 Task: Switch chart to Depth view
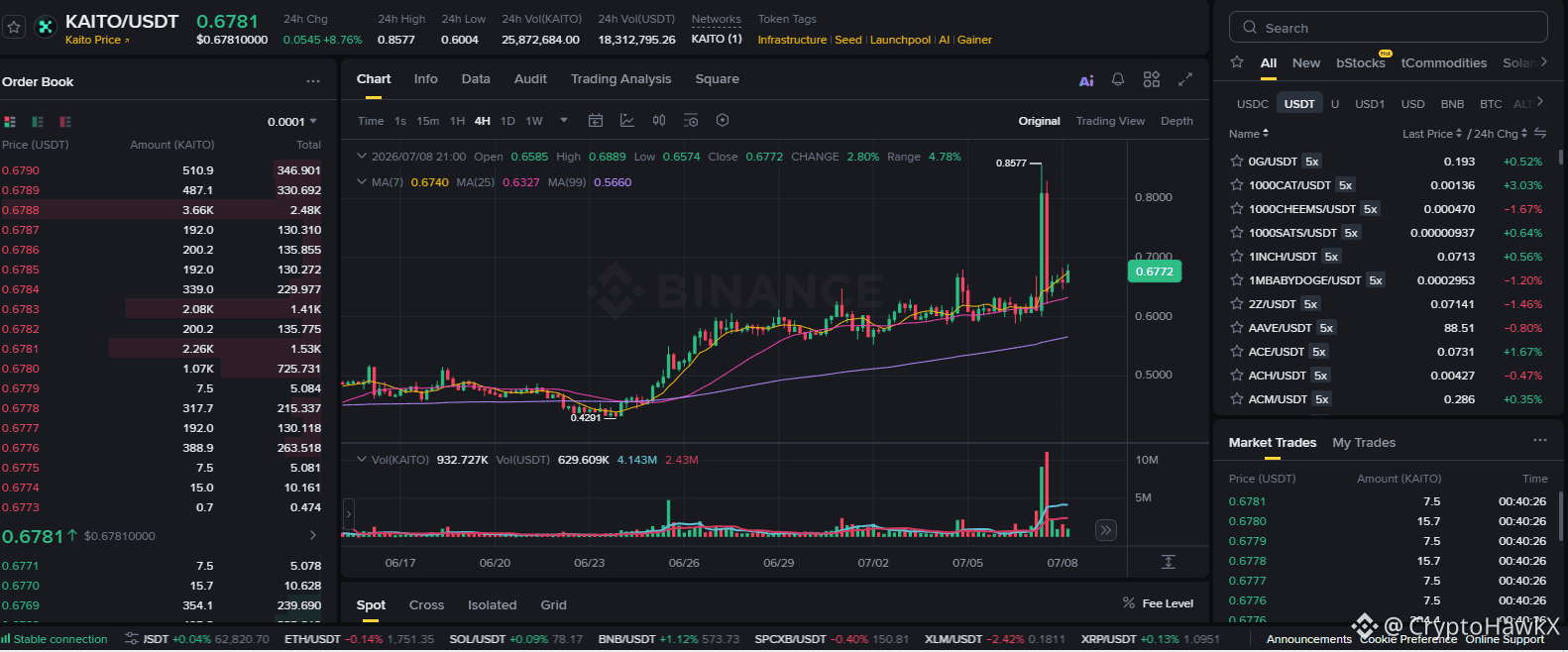(1176, 121)
